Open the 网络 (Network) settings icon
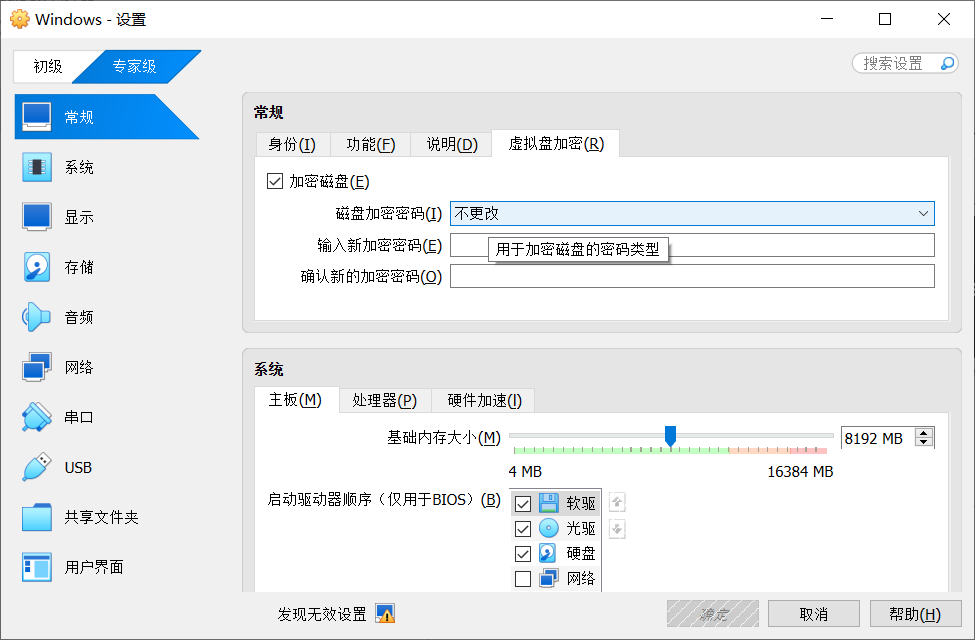Viewport: 975px width, 640px height. point(37,367)
